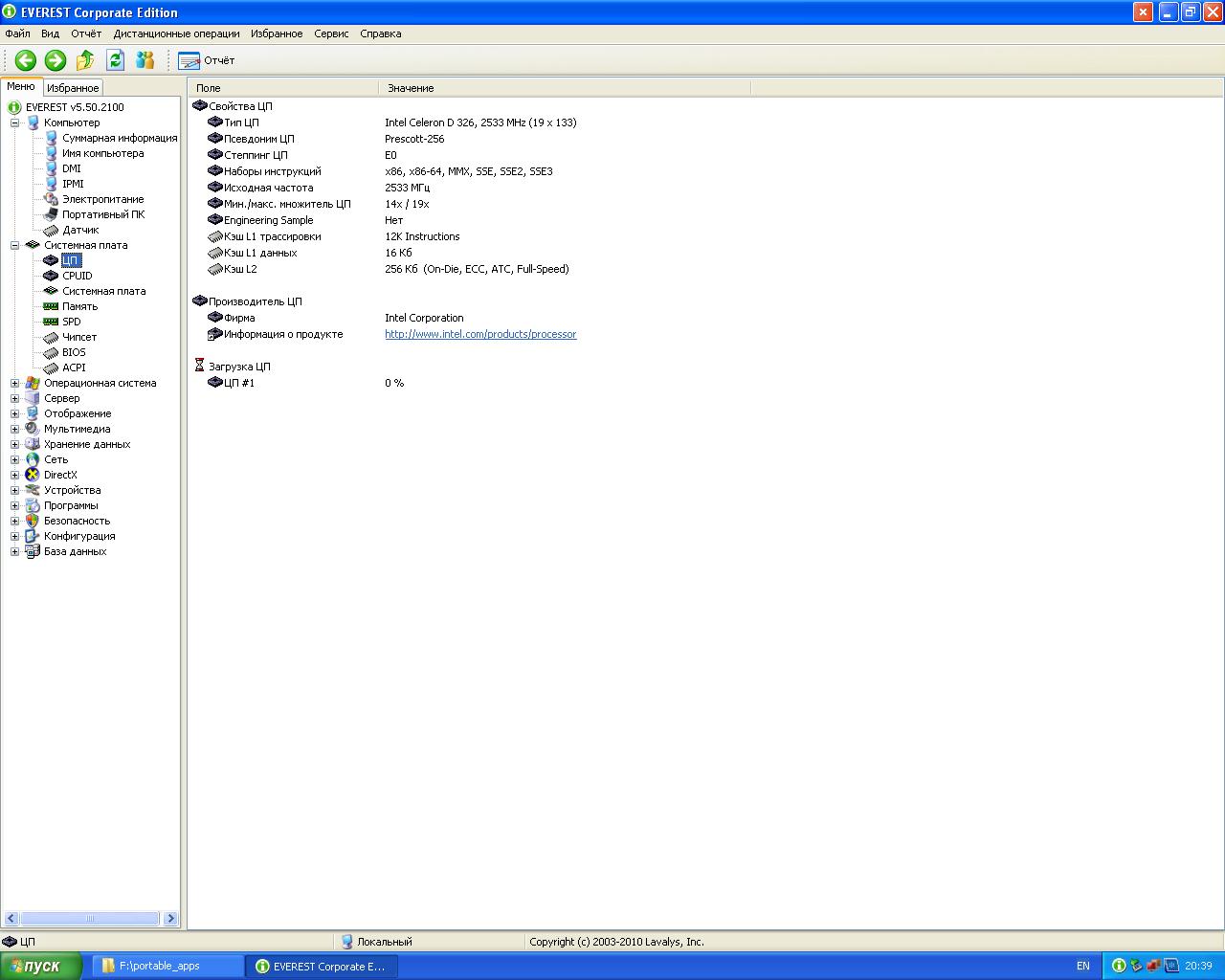1225x980 pixels.
Task: Collapse the Компьютер tree node
Action: pyautogui.click(x=14, y=122)
